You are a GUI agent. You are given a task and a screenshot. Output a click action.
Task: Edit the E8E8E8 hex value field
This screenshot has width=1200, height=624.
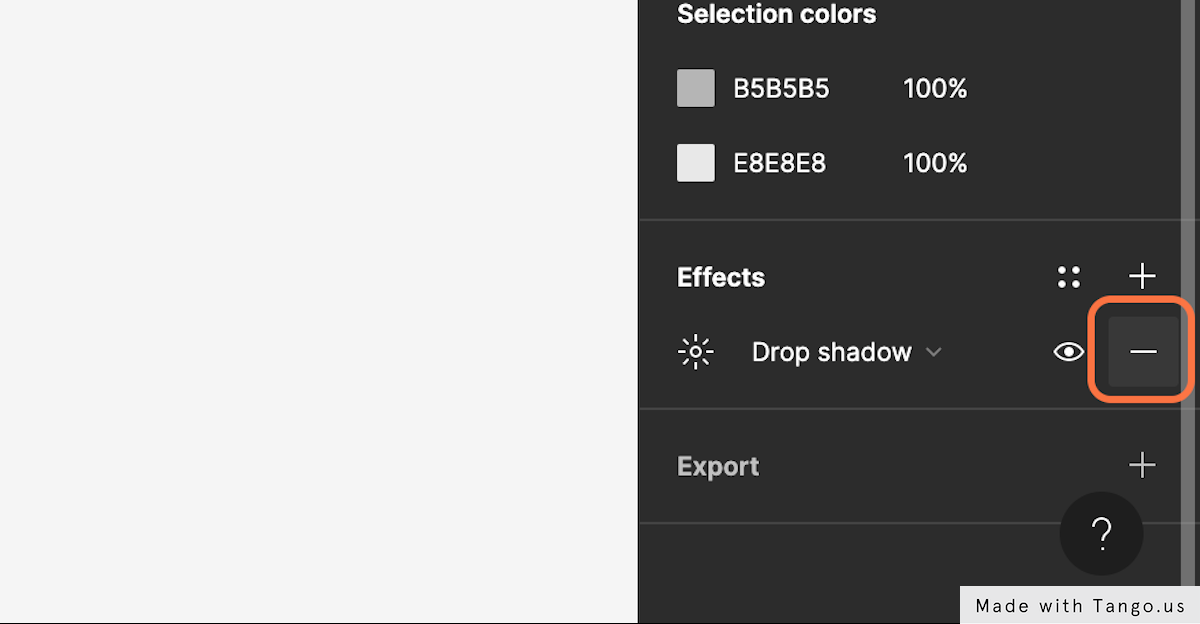780,163
